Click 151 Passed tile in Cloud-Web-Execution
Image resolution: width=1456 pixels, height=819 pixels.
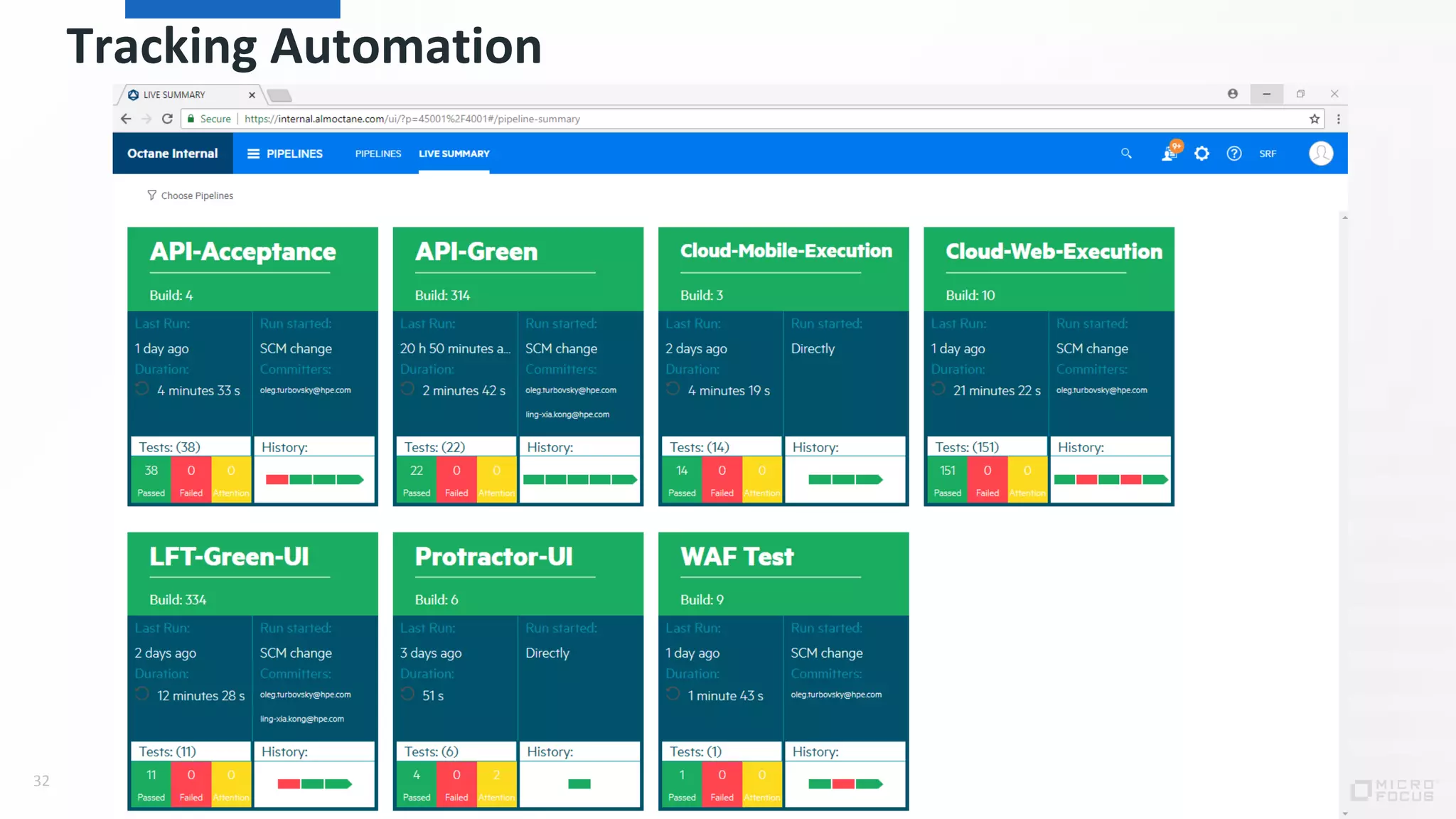click(x=947, y=480)
